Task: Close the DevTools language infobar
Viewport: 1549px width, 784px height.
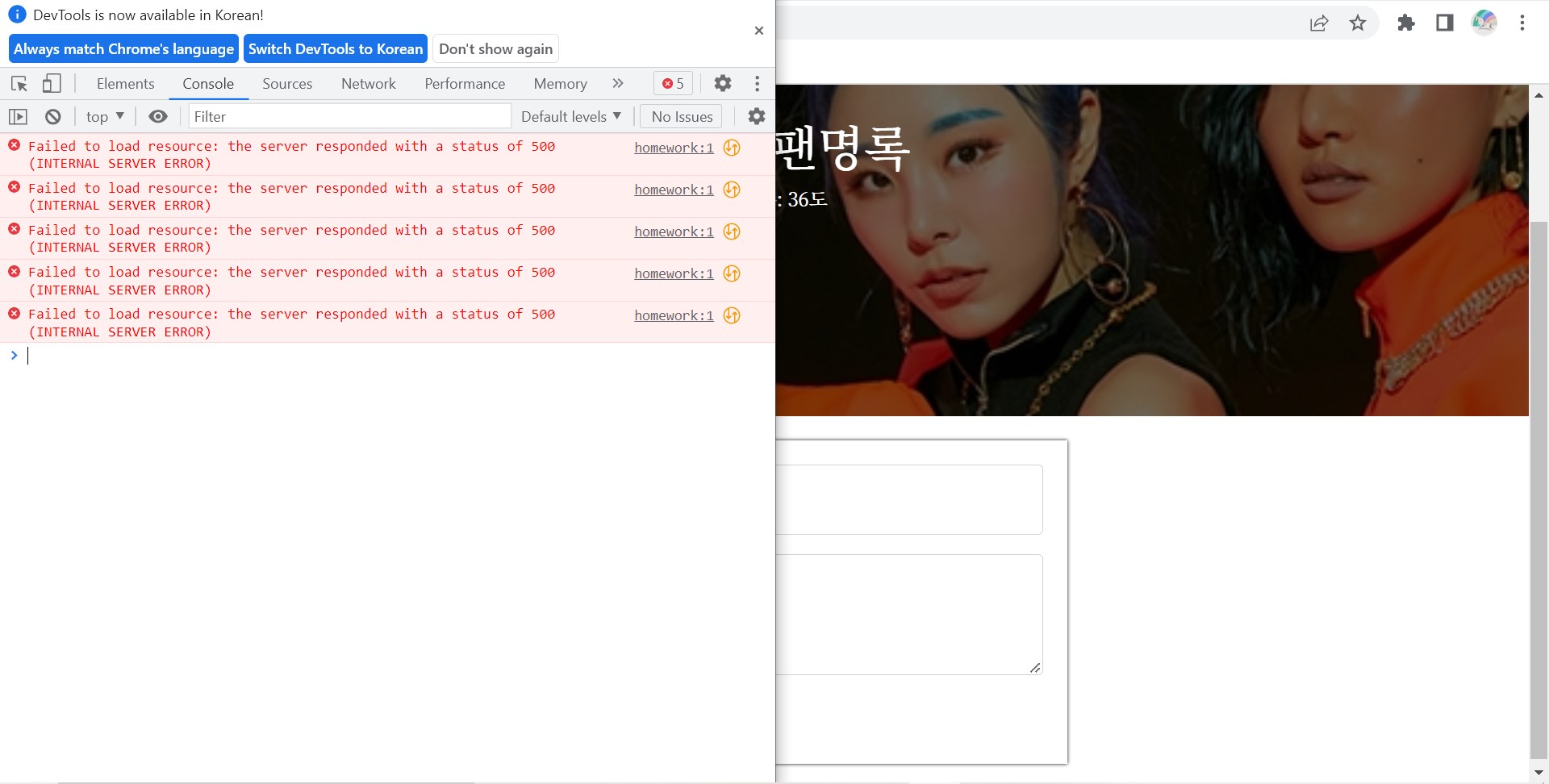Action: (759, 31)
